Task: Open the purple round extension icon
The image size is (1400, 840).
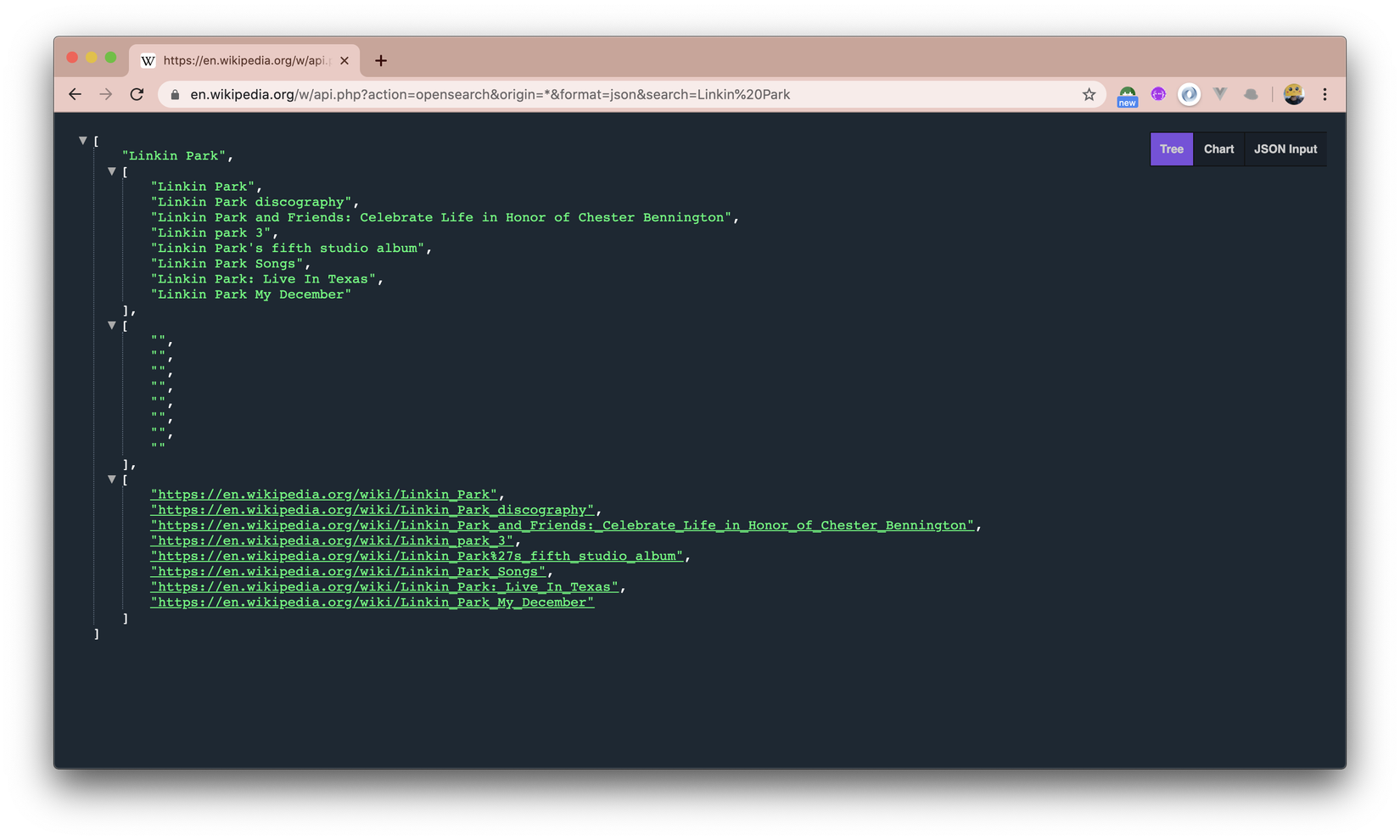Action: coord(1158,94)
